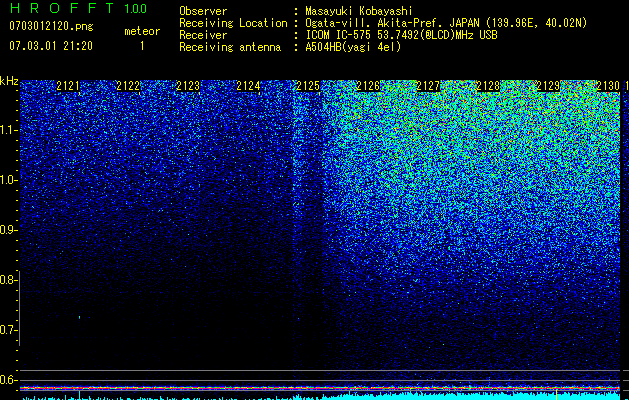
Task: Click the Ogata-vill. Akita-Pref. JAPAN receiving location text
Action: coord(446,23)
